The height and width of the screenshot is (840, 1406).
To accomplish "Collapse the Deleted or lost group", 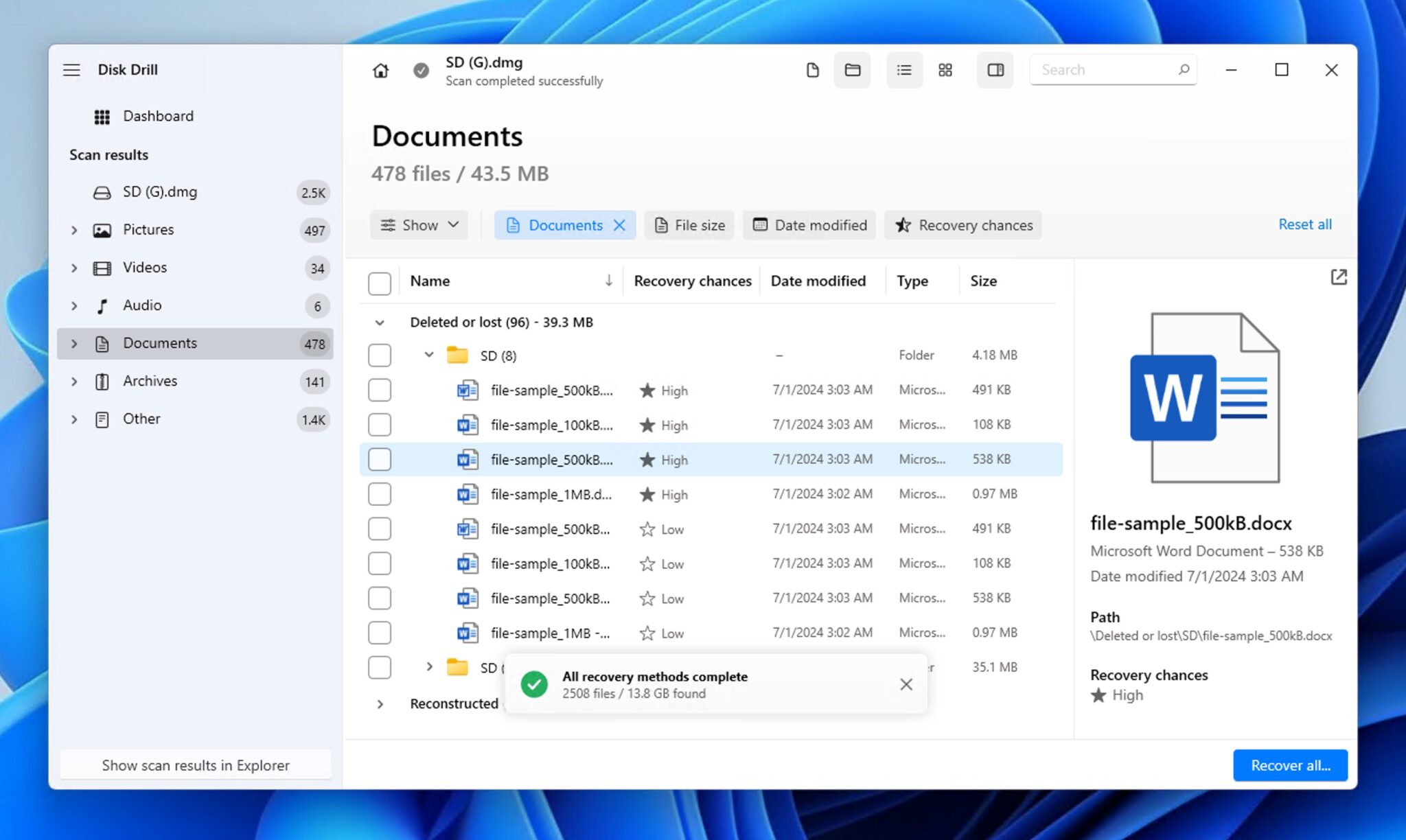I will (380, 323).
